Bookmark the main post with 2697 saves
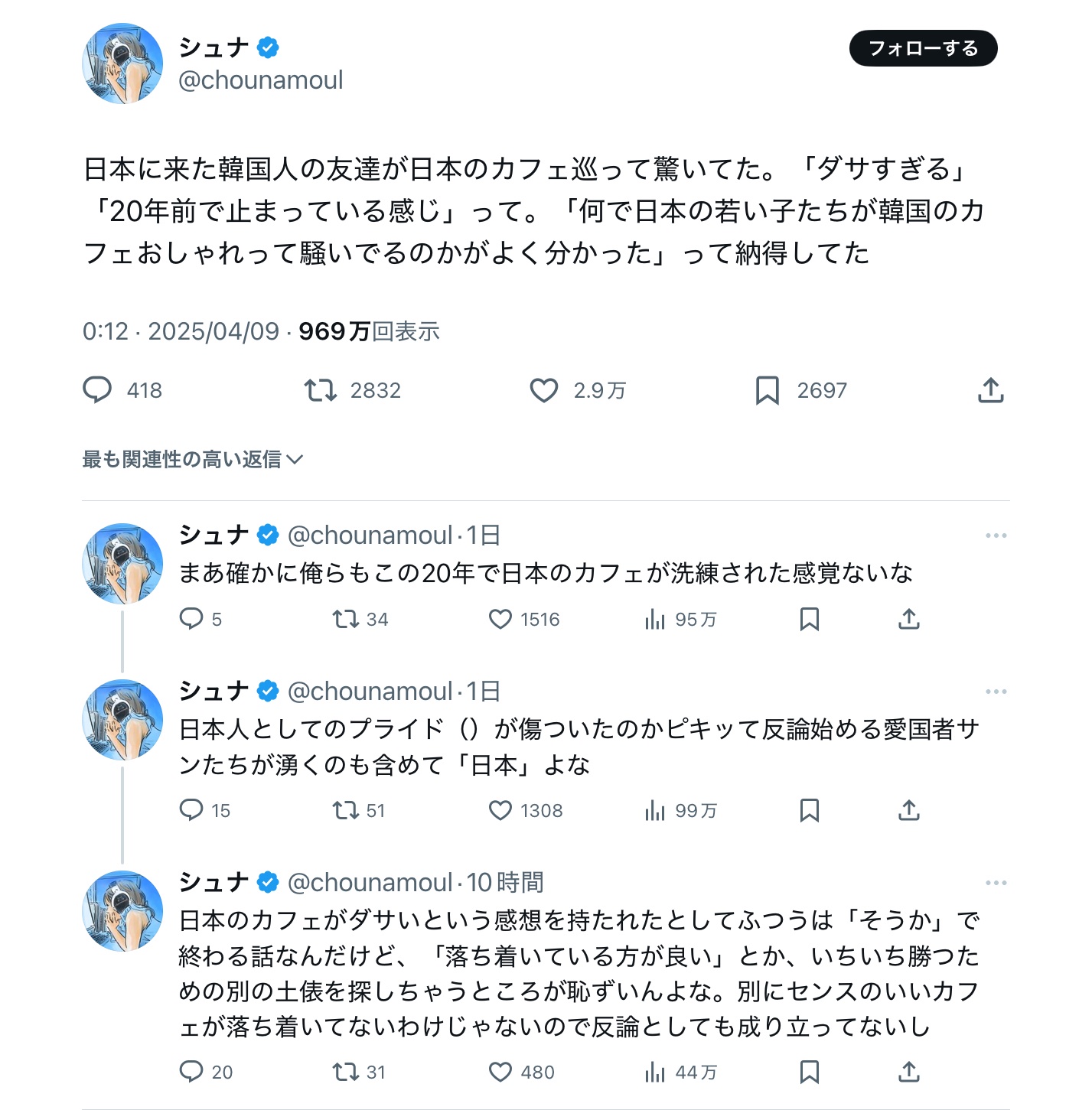This screenshot has width=1092, height=1110. 800,390
